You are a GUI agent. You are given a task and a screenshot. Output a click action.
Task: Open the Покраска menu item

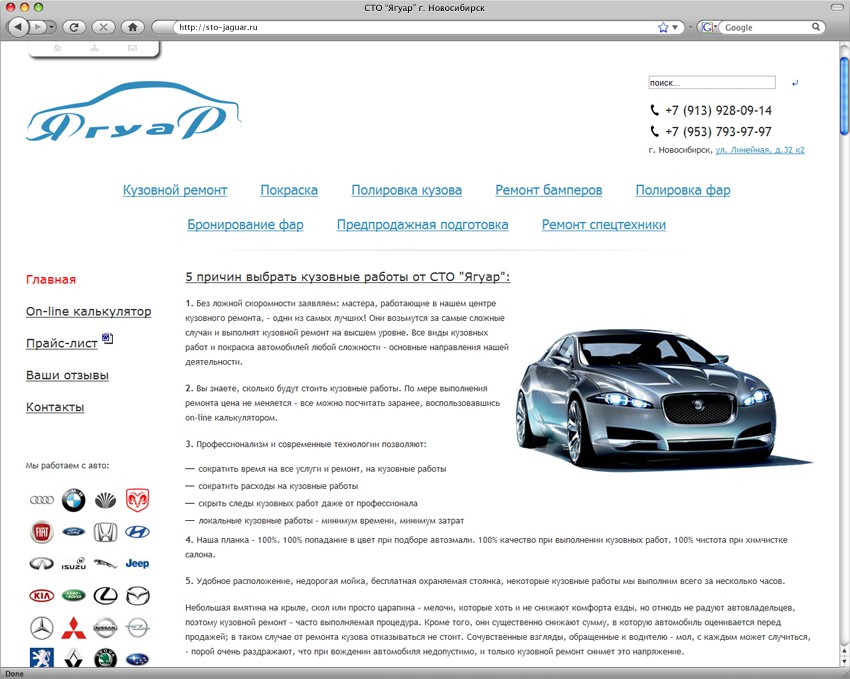point(289,190)
